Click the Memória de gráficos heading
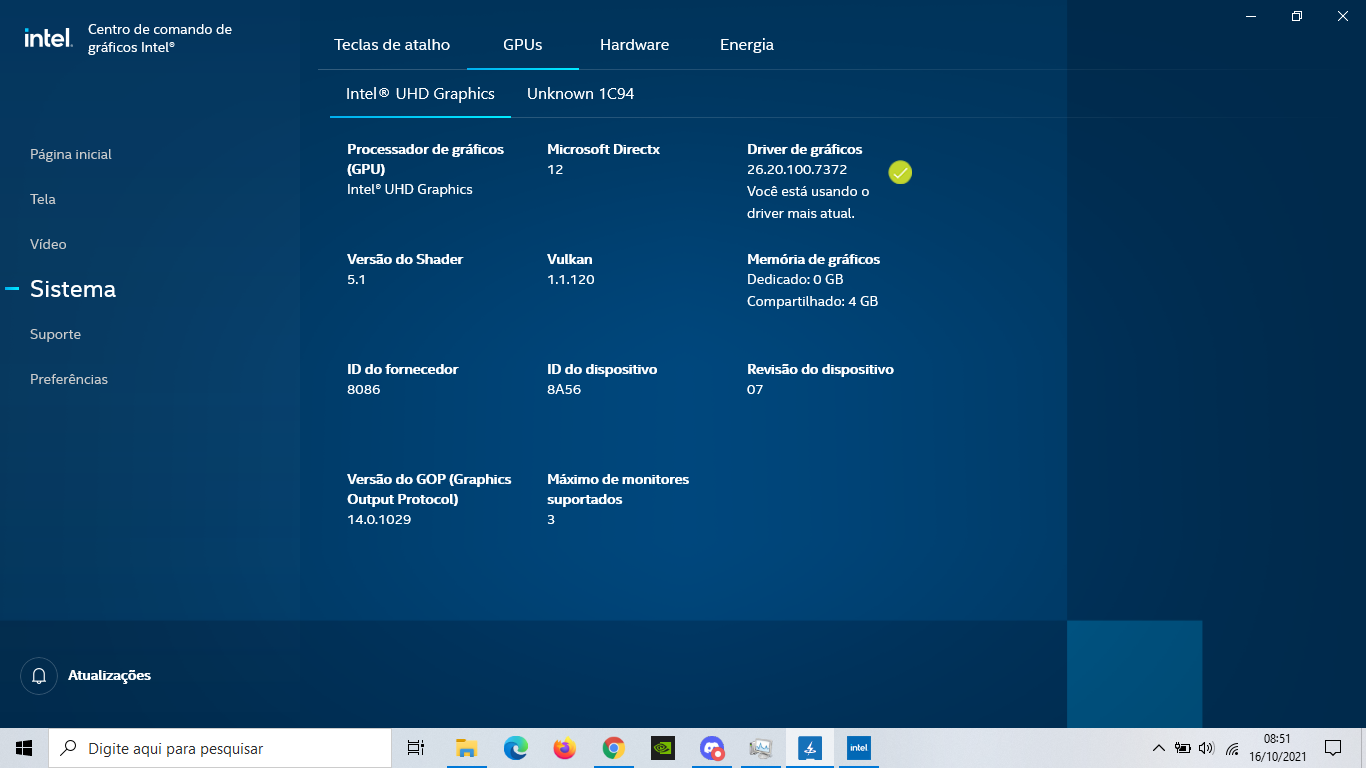The width and height of the screenshot is (1366, 768). [814, 259]
